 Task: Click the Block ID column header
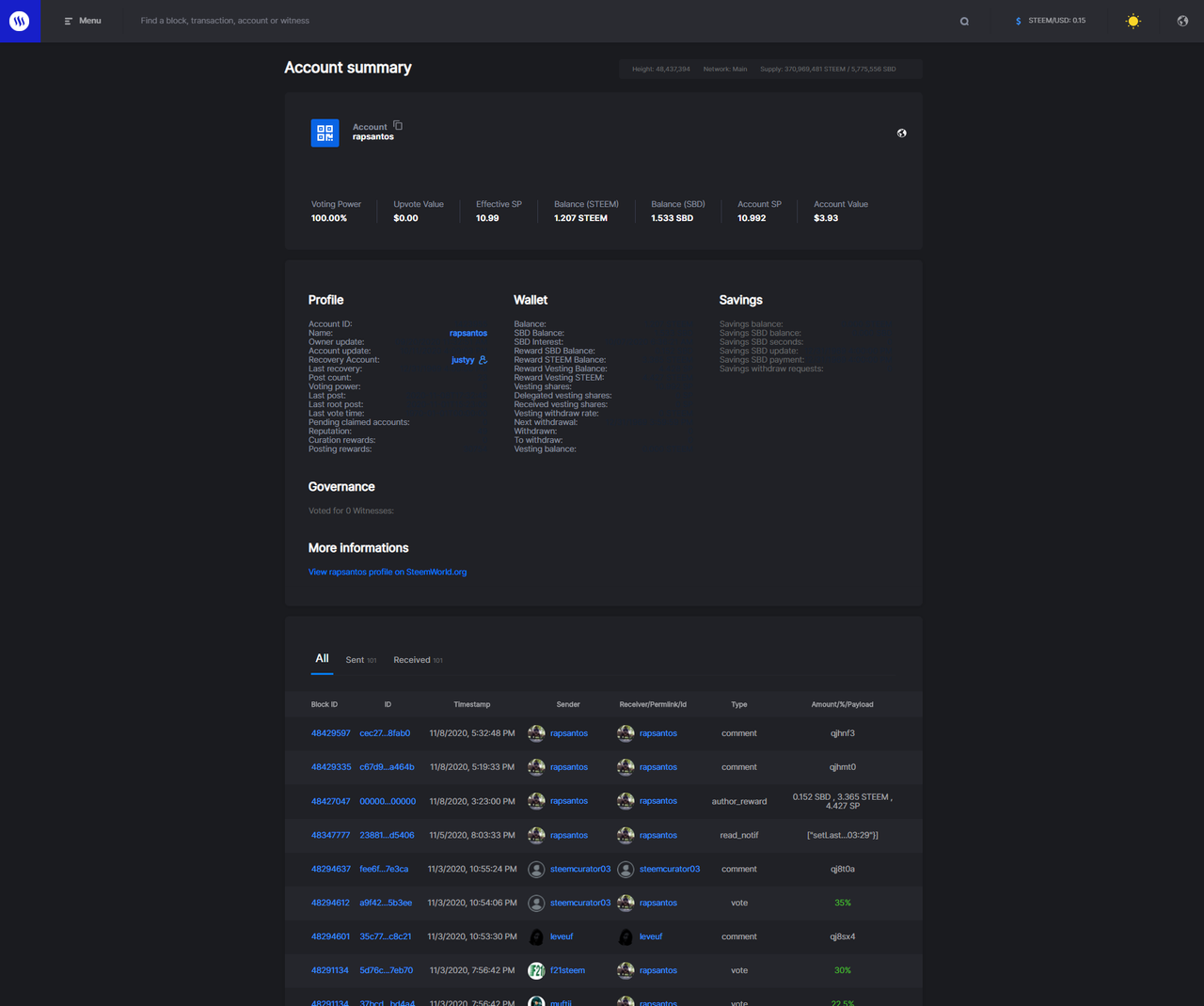[325, 704]
